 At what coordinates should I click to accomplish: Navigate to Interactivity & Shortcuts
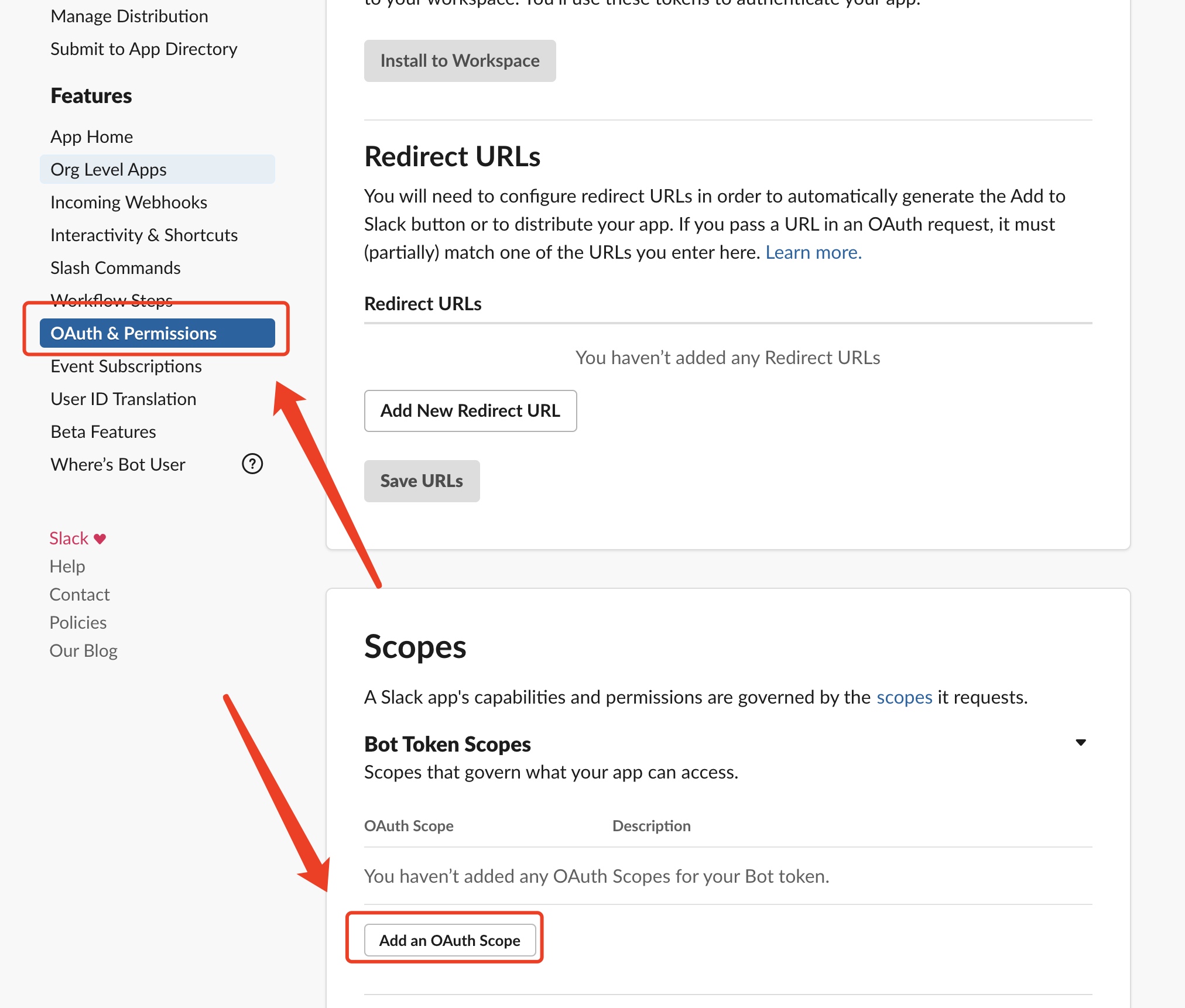point(144,235)
